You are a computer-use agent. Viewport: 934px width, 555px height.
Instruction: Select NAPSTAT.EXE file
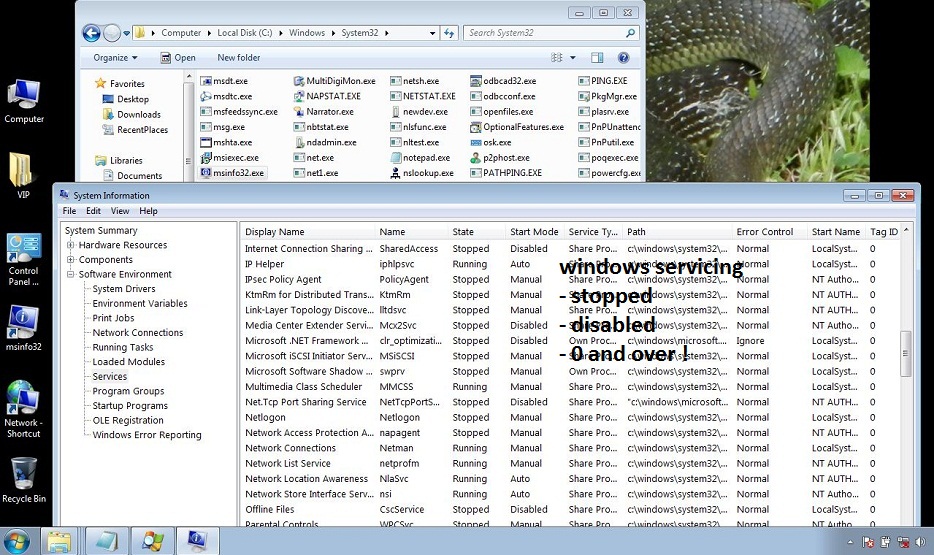(x=328, y=96)
